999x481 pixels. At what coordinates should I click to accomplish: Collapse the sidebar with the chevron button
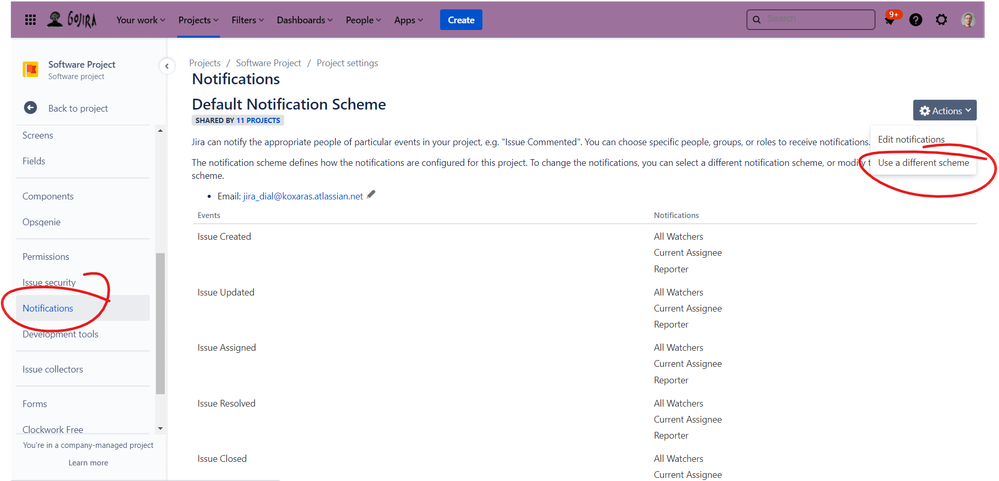166,66
